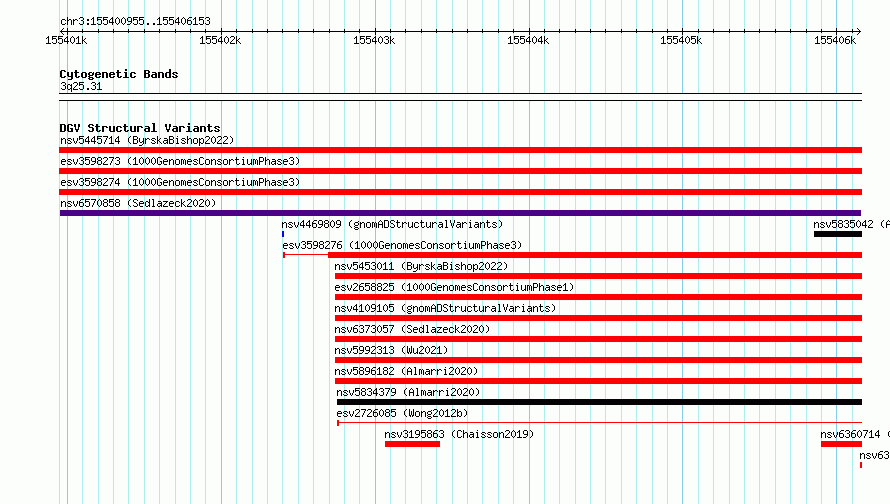Select nsv5834379 (Almarri2020) label
This screenshot has height=504, width=890.
(x=408, y=392)
